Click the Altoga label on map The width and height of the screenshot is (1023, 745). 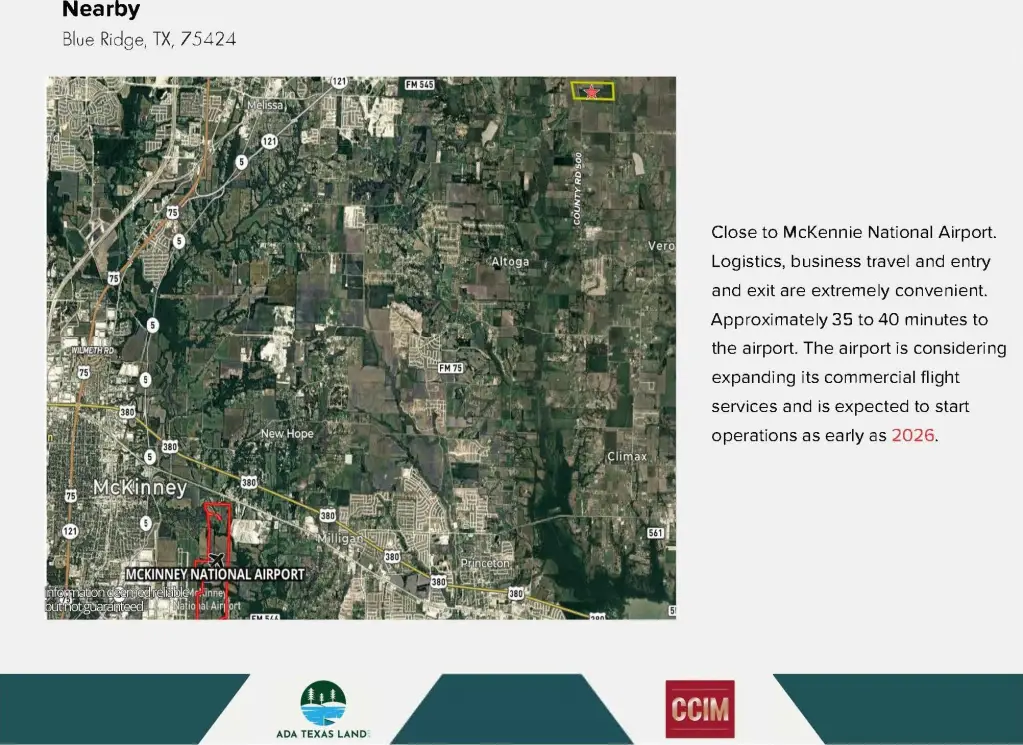[x=510, y=262]
